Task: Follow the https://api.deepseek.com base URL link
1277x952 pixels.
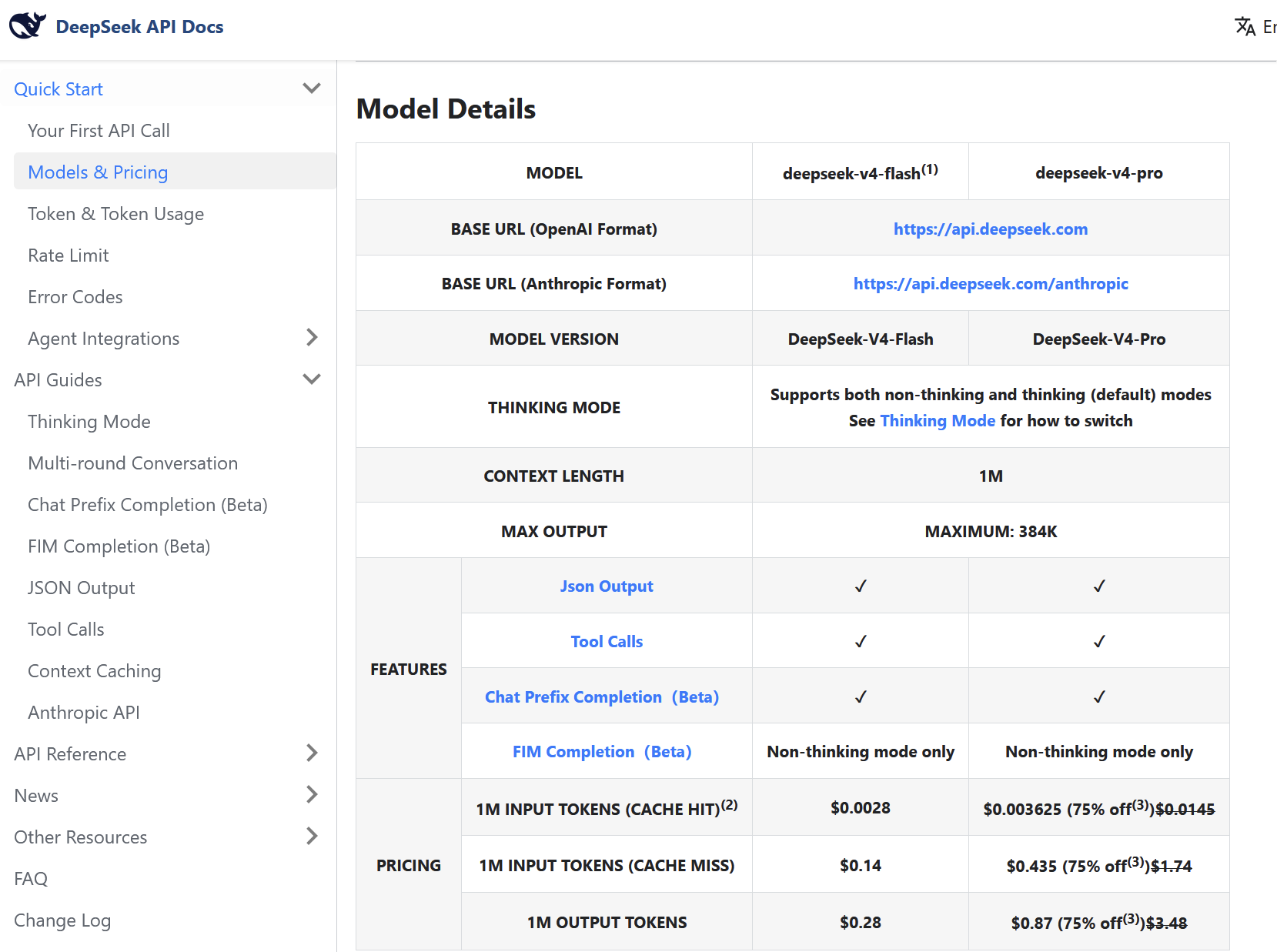Action: [x=991, y=229]
